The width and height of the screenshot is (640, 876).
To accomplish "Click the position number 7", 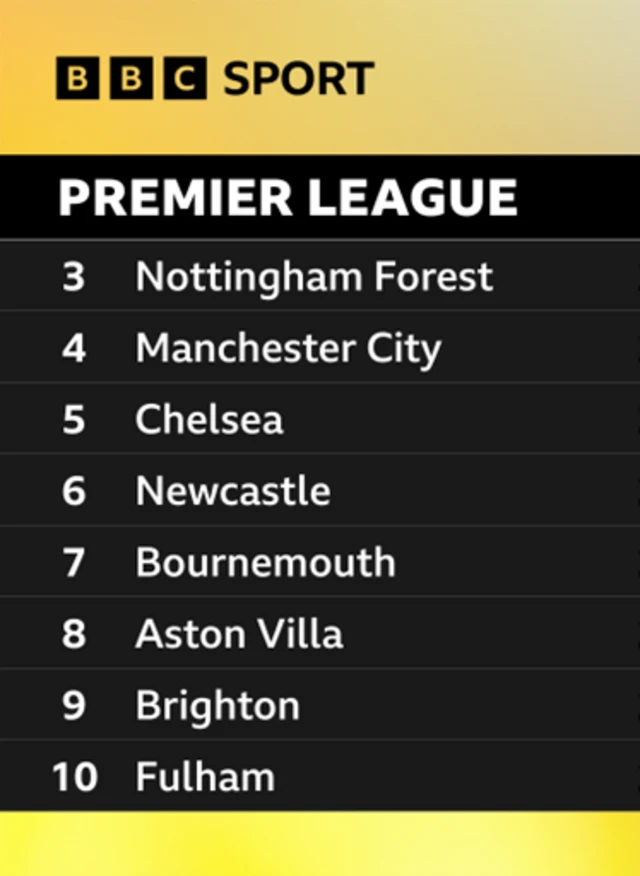I will click(x=74, y=563).
